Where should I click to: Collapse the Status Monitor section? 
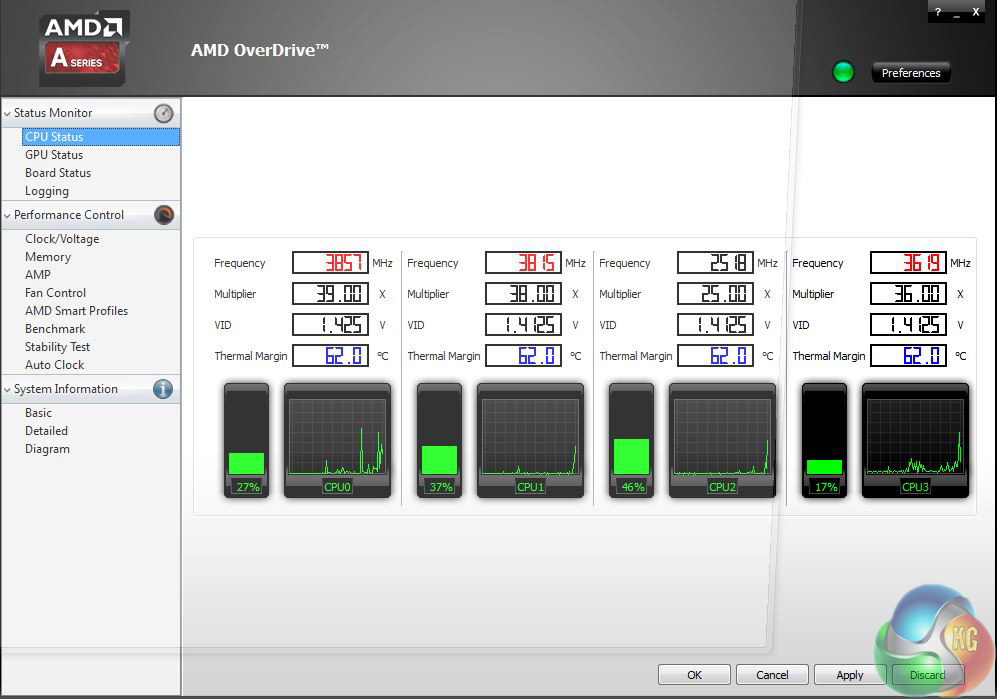[x=7, y=113]
